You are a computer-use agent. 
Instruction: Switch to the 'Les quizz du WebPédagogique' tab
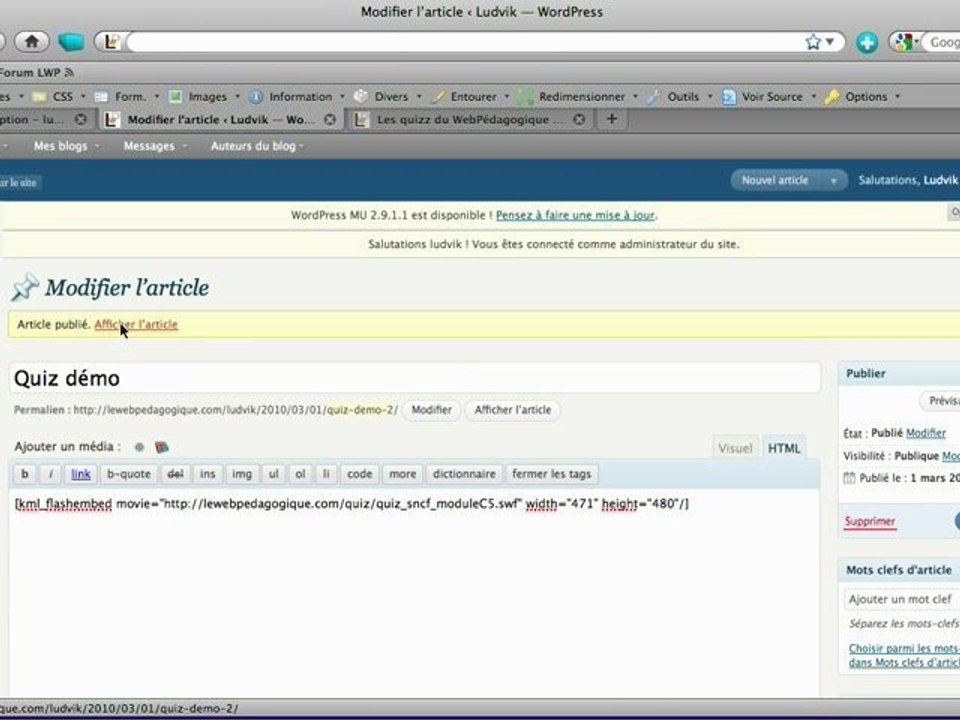click(x=471, y=119)
